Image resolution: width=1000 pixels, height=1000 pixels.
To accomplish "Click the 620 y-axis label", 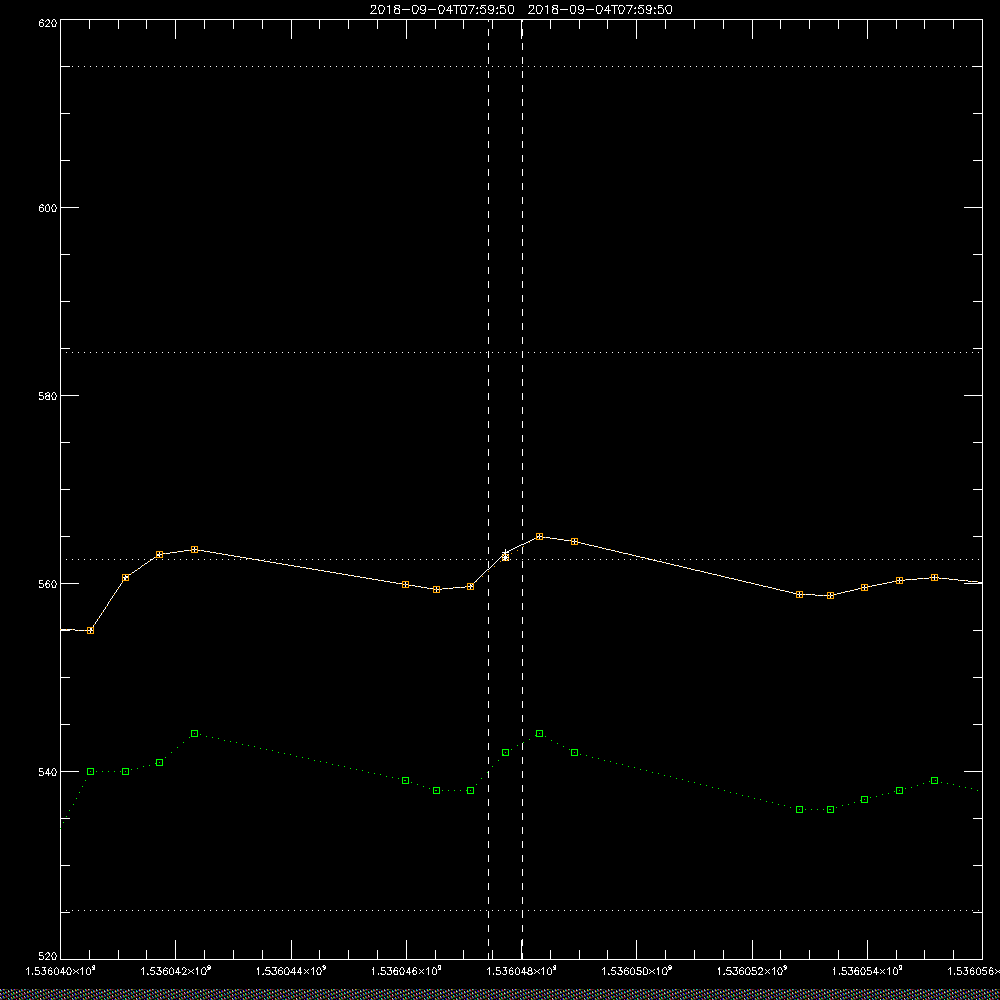I will [x=48, y=23].
